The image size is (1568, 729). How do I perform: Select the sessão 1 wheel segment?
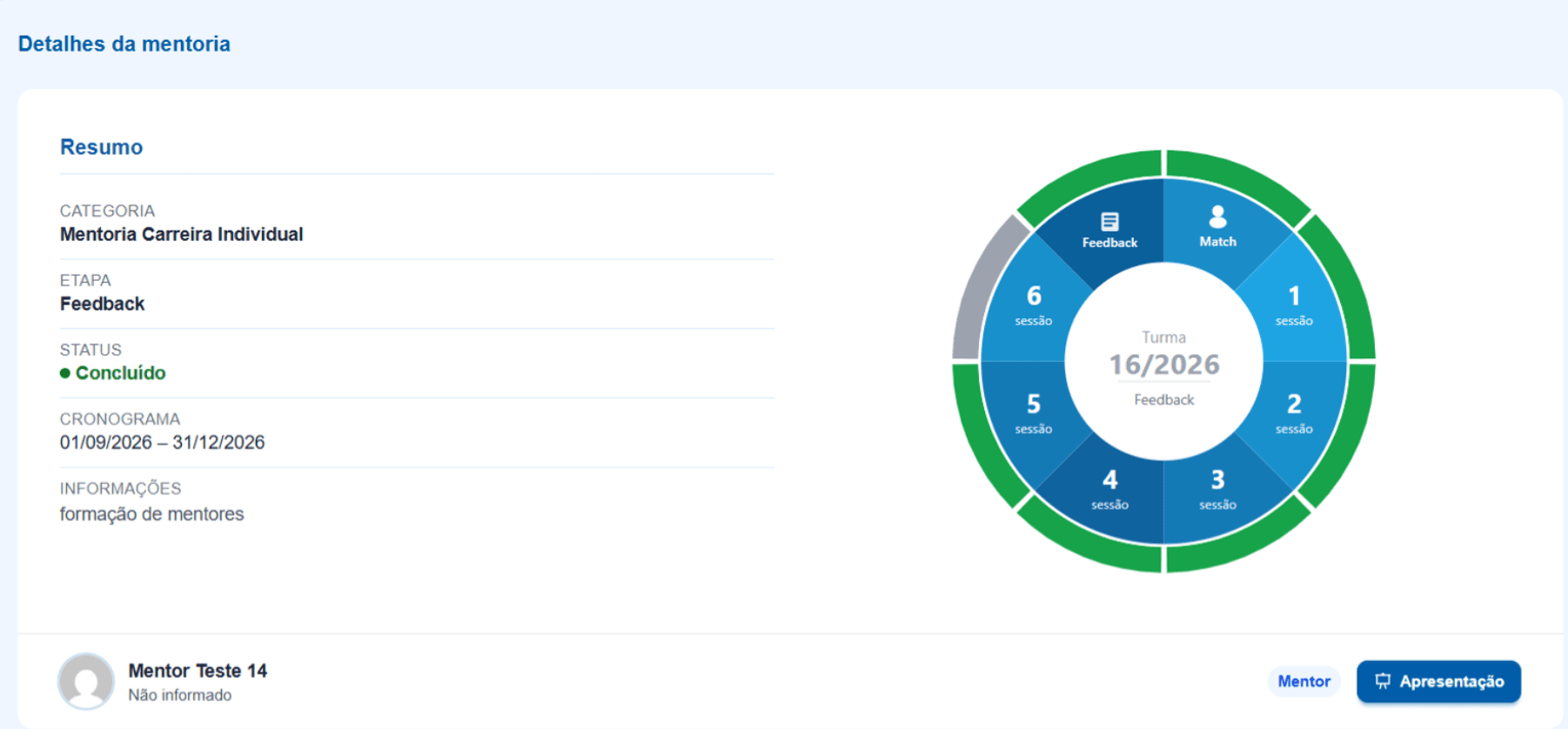pos(1294,304)
